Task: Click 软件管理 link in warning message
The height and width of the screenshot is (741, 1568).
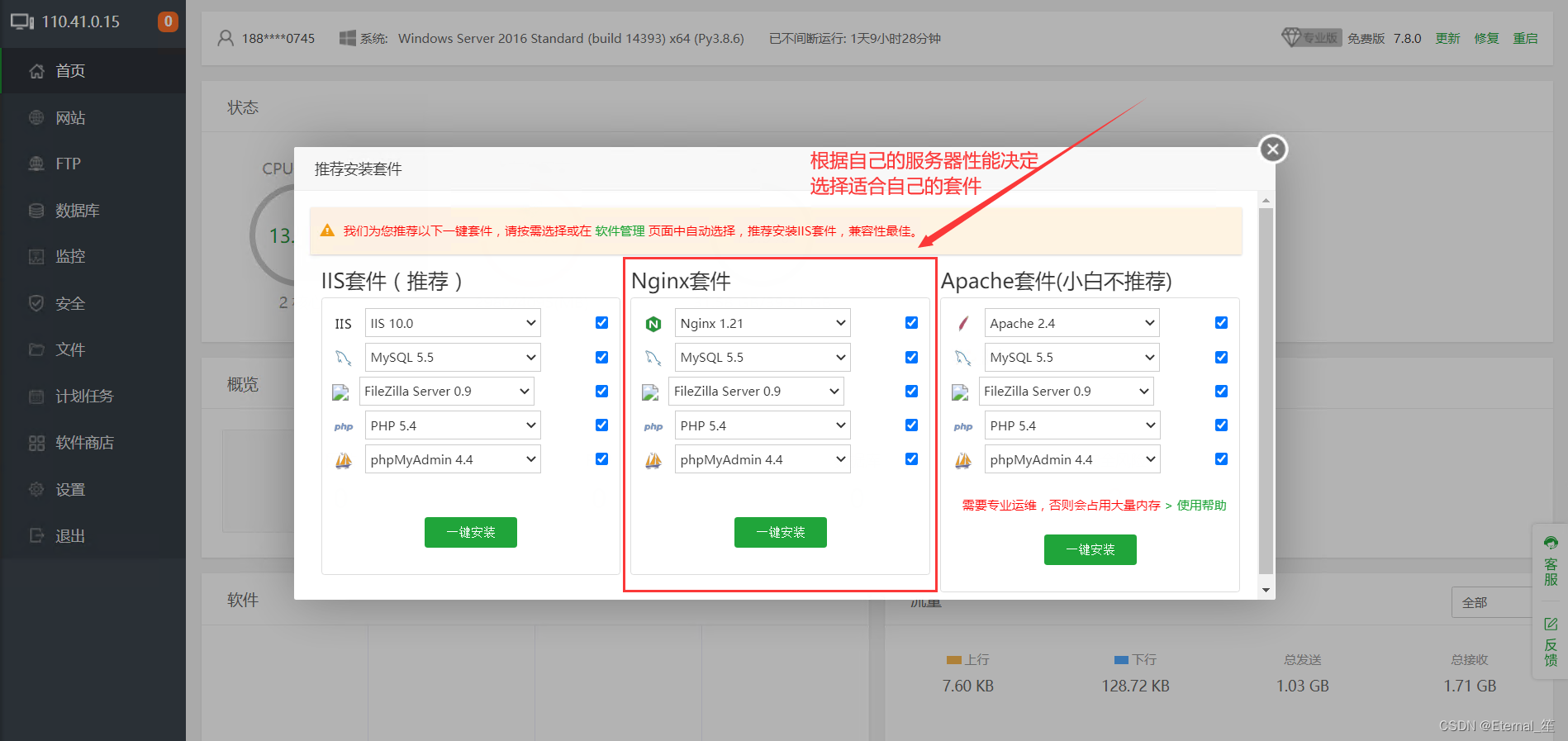Action: [620, 231]
